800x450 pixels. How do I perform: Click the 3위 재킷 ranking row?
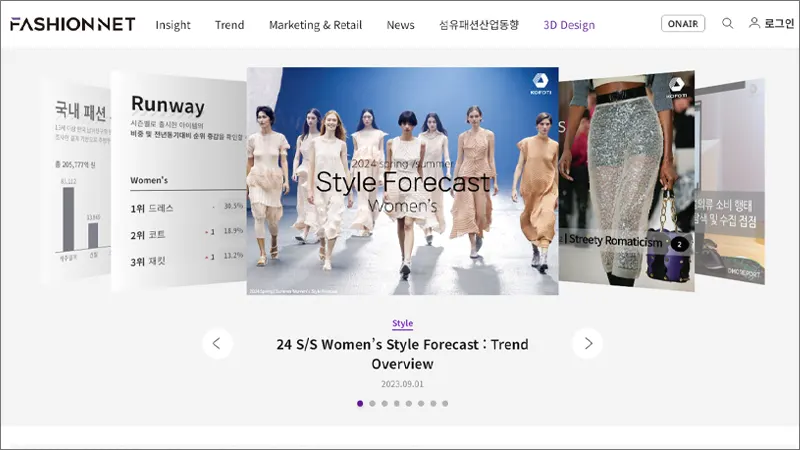tap(187, 259)
